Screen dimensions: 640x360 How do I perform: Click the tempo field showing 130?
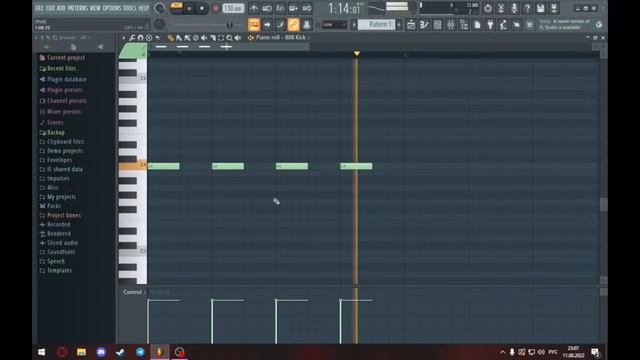coord(233,8)
